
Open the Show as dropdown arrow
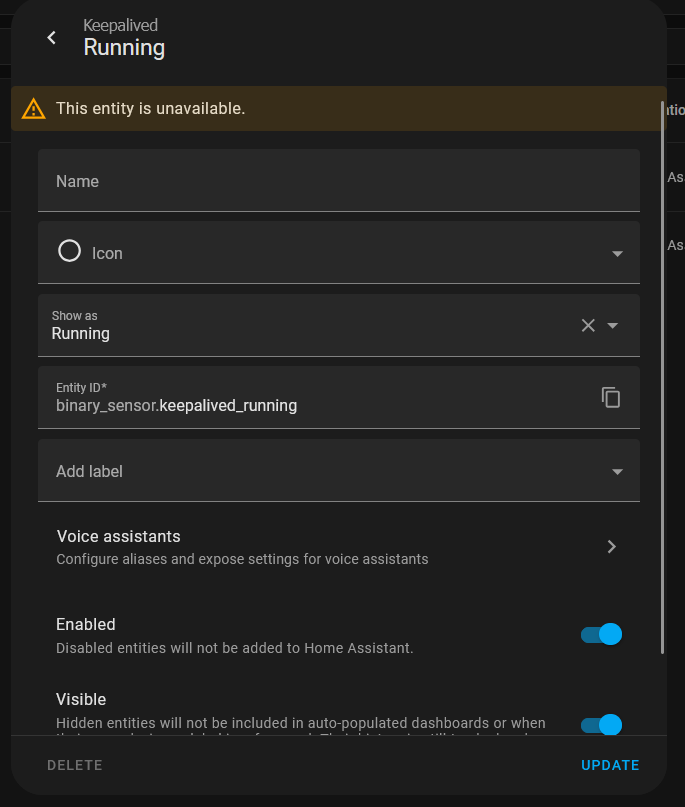(x=614, y=326)
